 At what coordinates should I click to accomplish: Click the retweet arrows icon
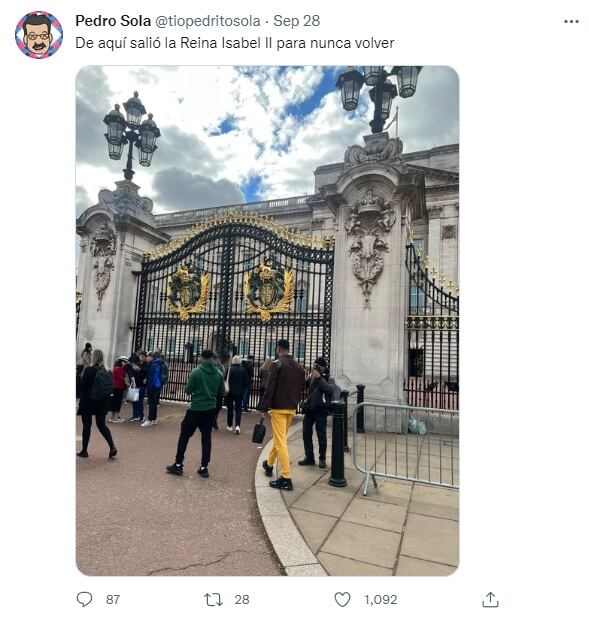click(x=213, y=600)
